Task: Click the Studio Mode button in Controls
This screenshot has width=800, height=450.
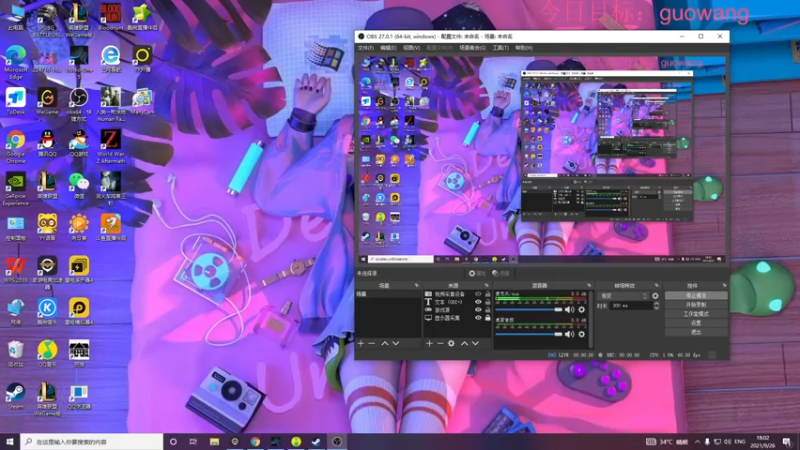Action: [696, 314]
